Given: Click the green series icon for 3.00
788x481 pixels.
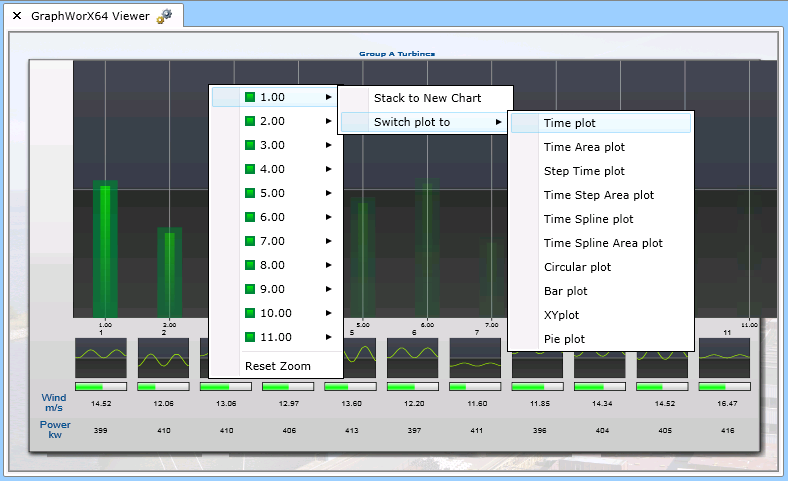Looking at the screenshot, I should 251,145.
